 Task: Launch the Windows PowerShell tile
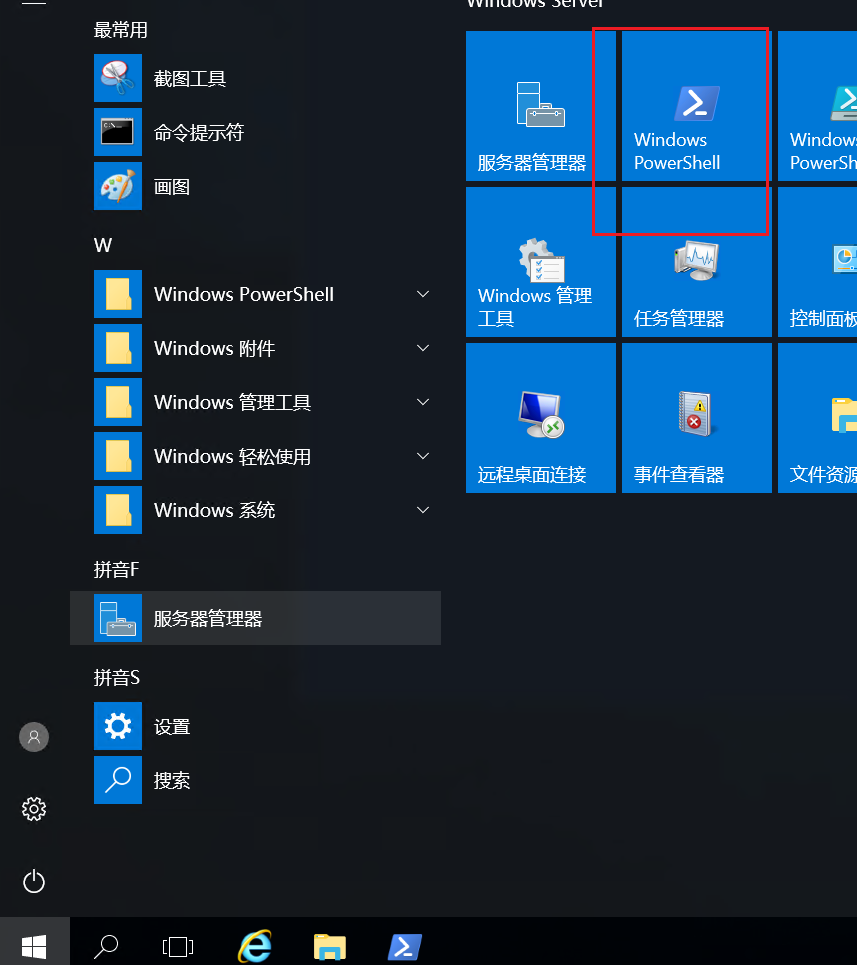click(x=696, y=106)
